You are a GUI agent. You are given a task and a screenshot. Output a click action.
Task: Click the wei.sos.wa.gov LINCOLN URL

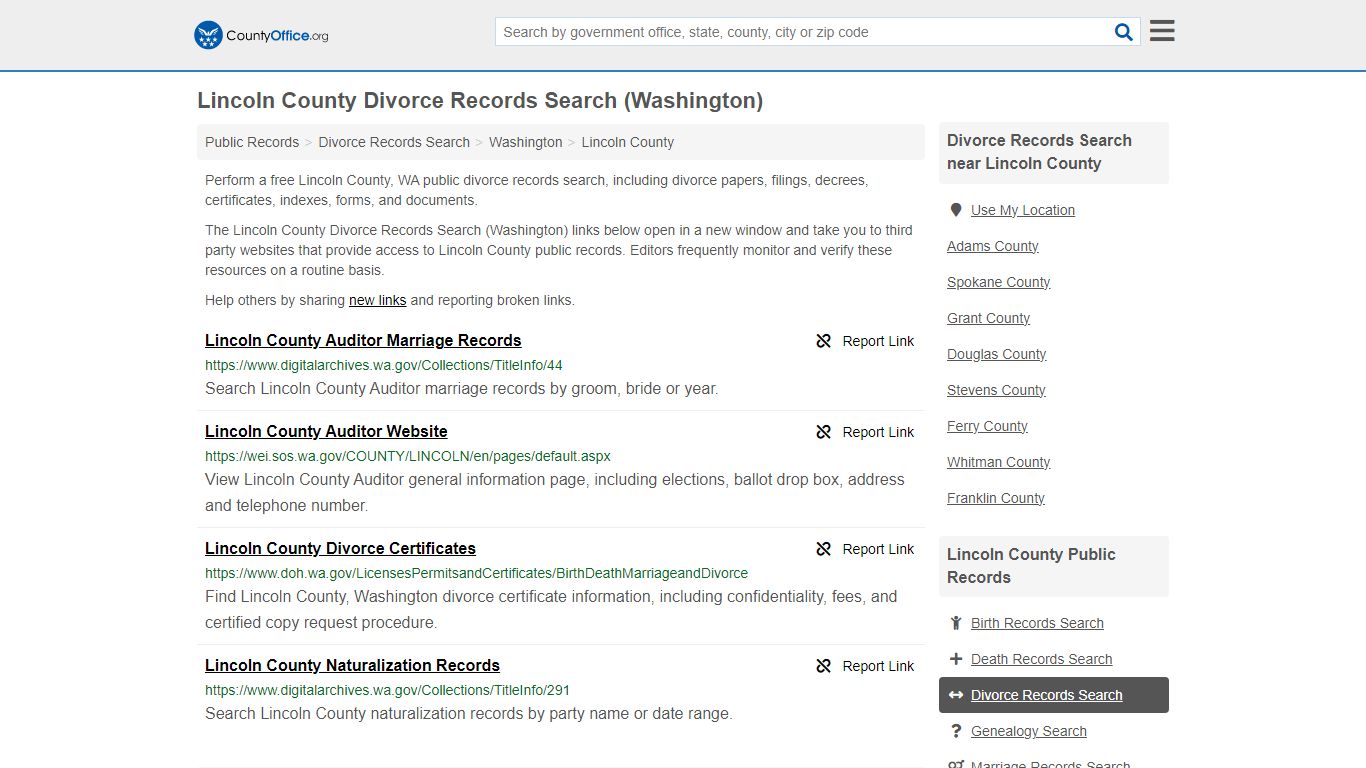click(408, 456)
